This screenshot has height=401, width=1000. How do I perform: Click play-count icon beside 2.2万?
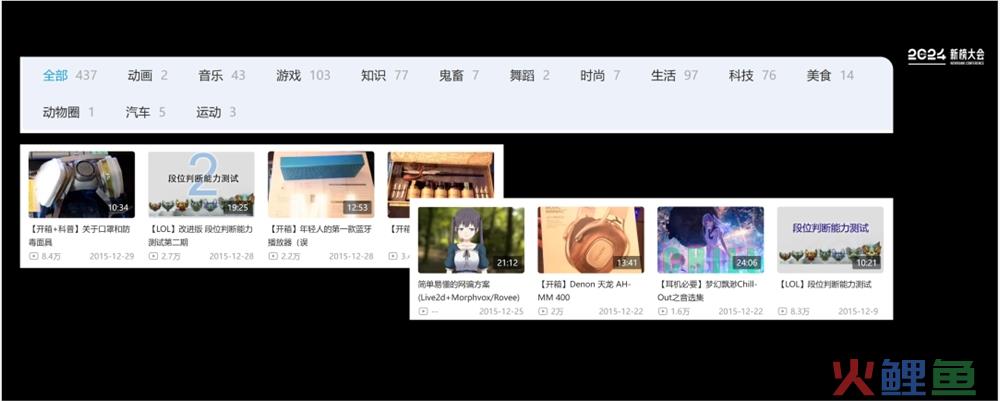coord(273,256)
